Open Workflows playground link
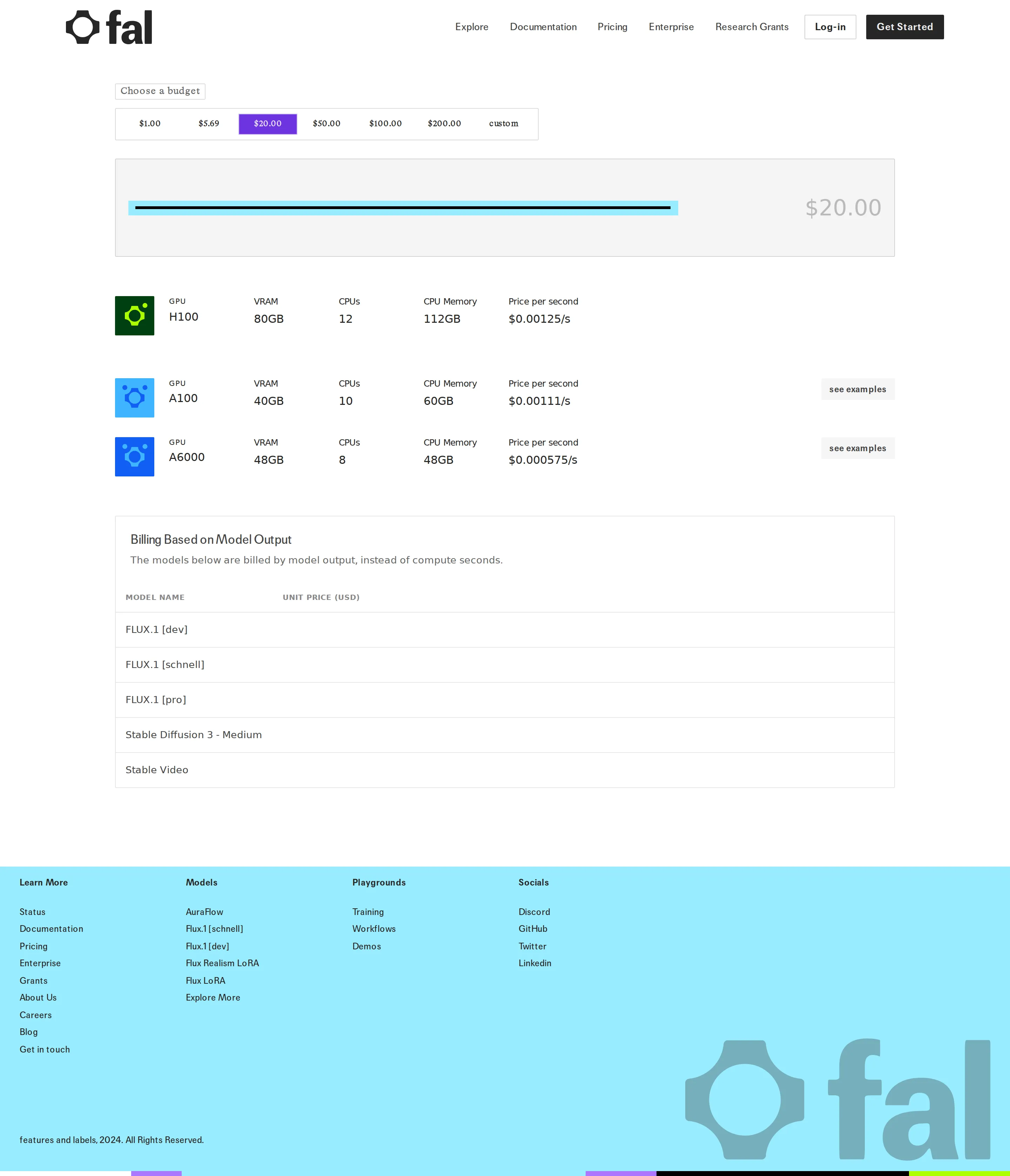 pyautogui.click(x=374, y=929)
